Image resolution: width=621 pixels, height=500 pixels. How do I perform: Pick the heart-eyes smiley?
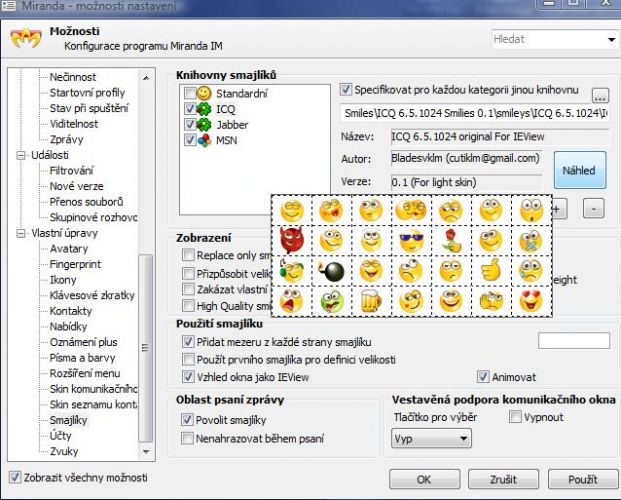point(531,301)
